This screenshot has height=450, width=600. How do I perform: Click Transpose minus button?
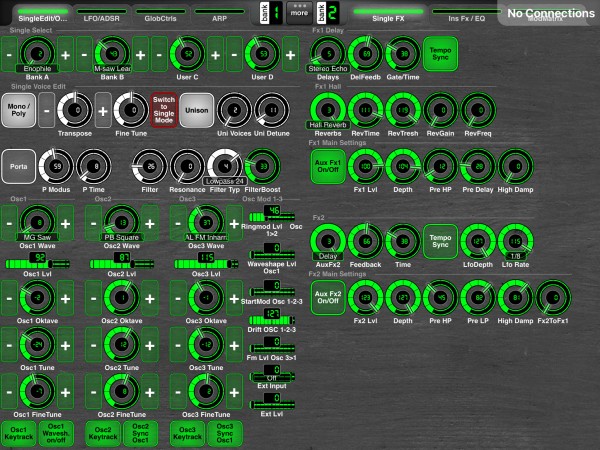(47, 110)
